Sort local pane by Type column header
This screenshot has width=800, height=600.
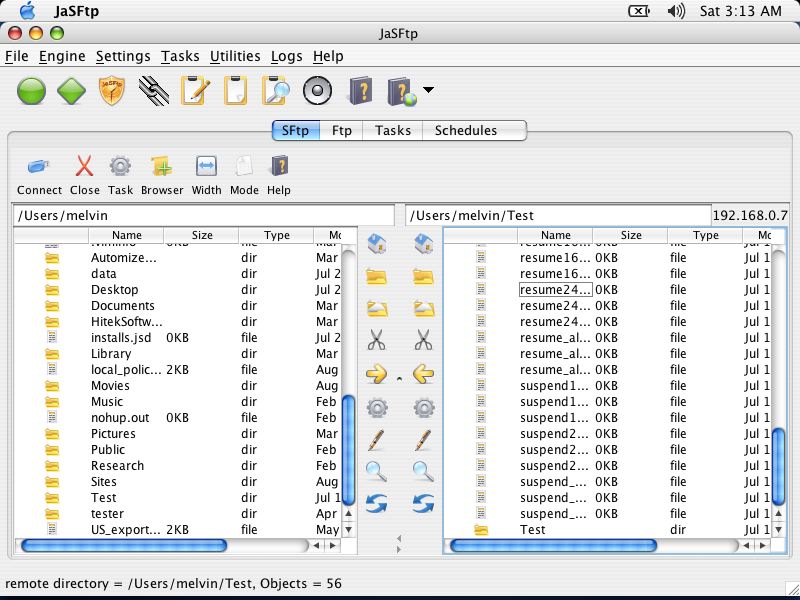[x=277, y=235]
